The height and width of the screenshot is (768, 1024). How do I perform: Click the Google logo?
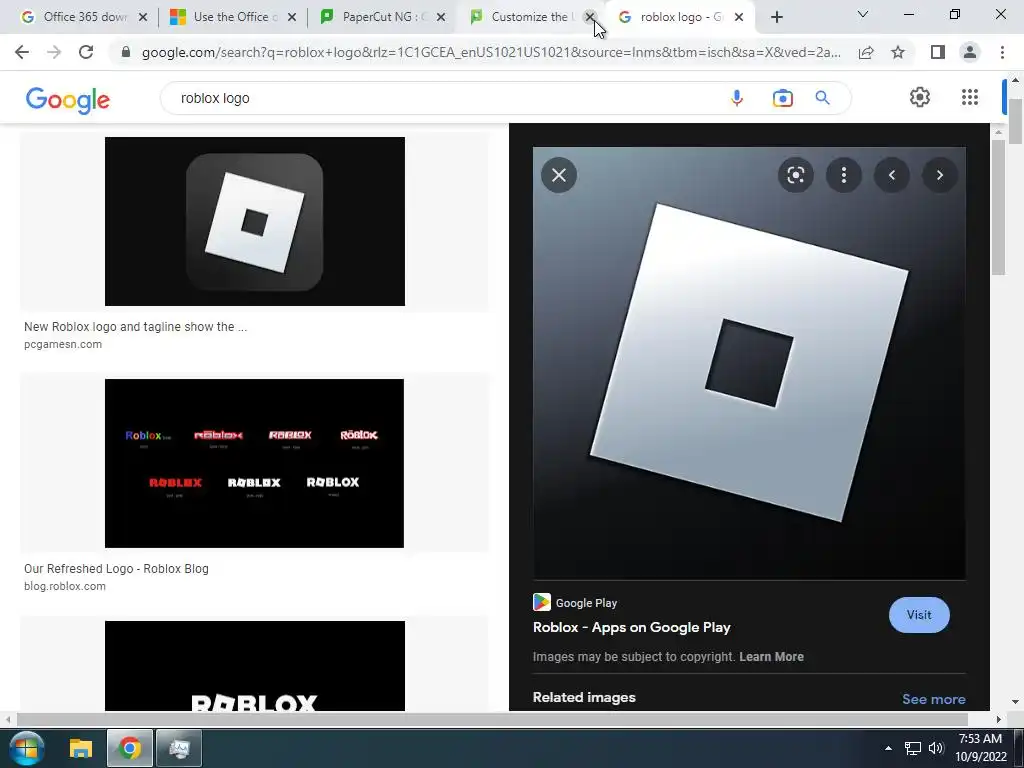[x=67, y=100]
